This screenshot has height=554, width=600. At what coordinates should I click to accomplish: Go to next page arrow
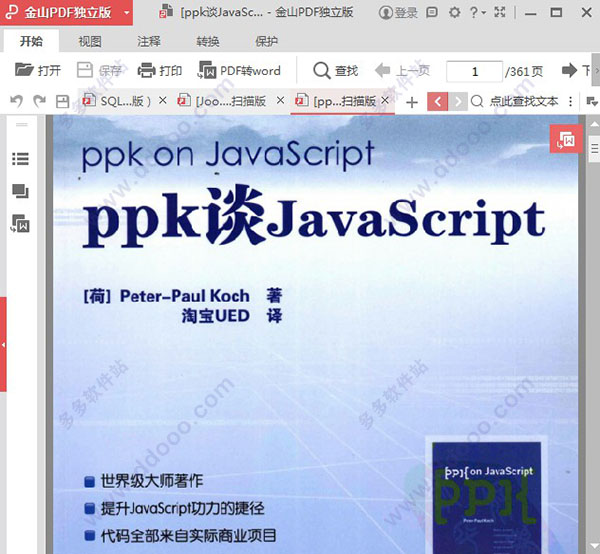click(569, 70)
